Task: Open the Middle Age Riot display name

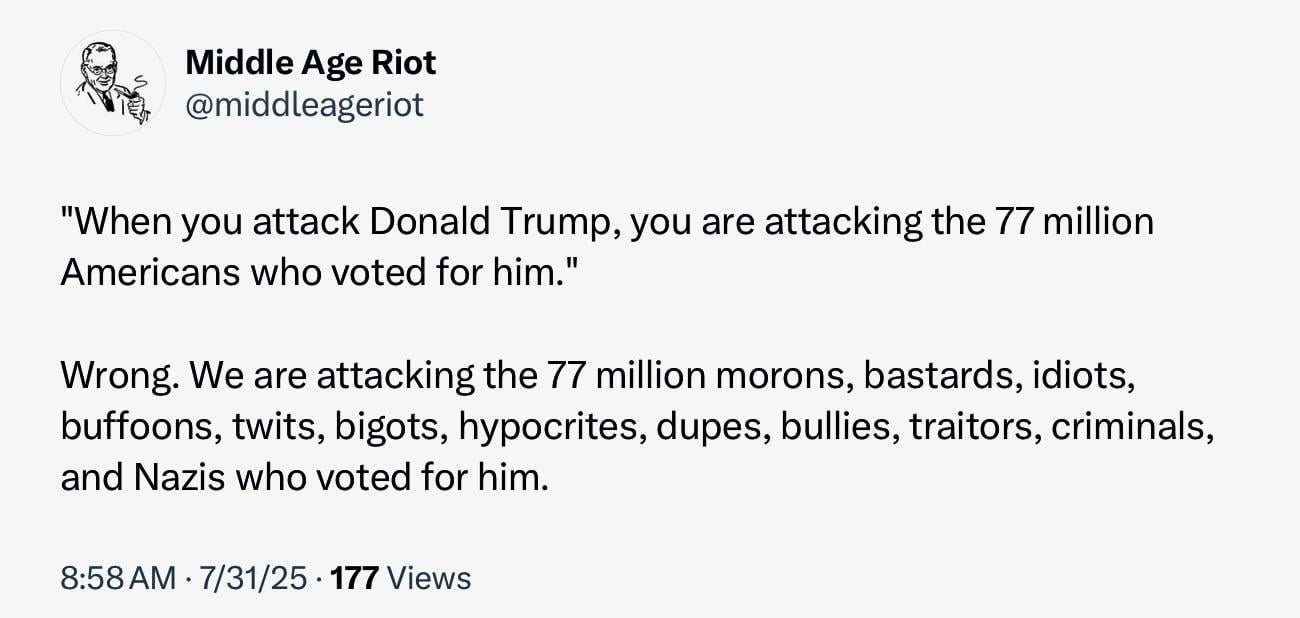Action: 311,63
